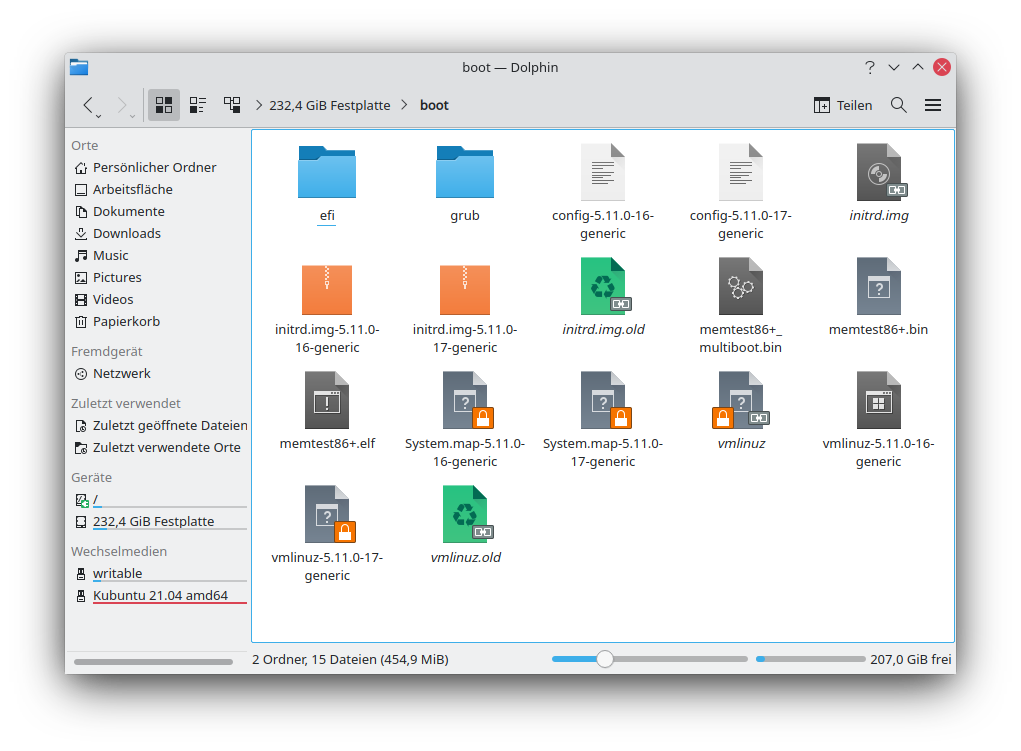This screenshot has height=751, width=1021.
Task: Select config-5.11.0-17-generic file icon
Action: coord(741,172)
